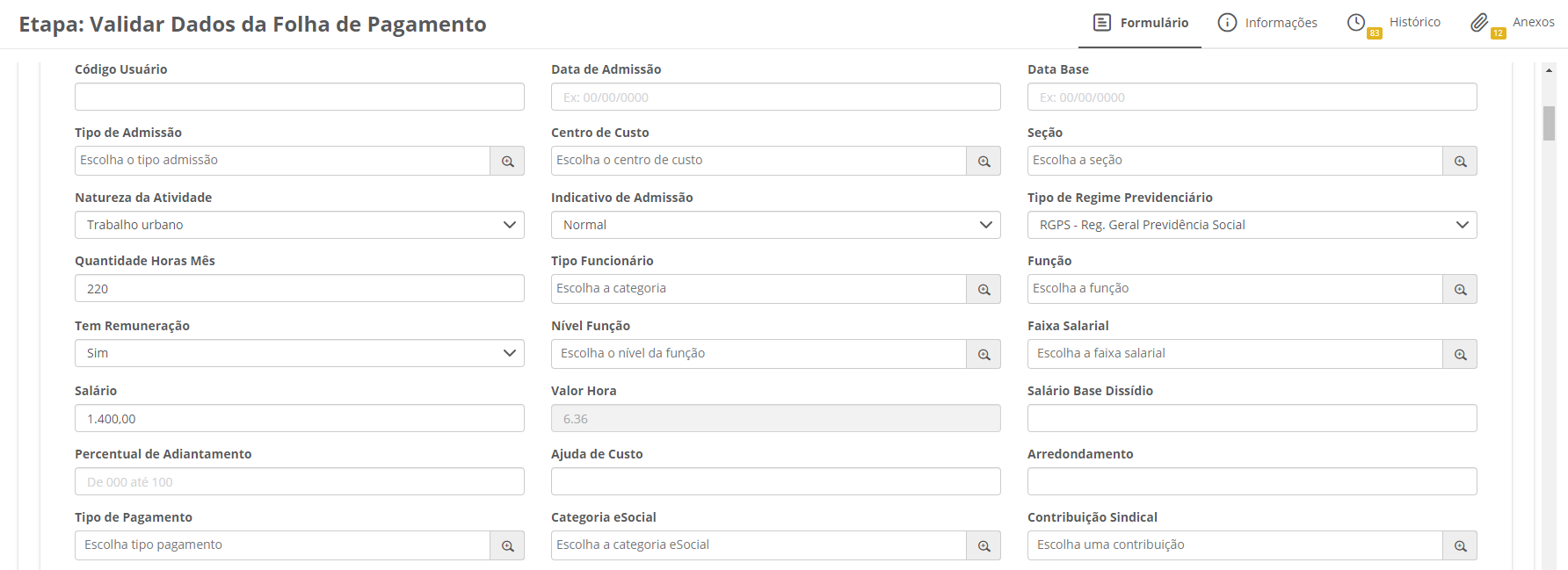Expand Tipo de Regime Previdenciário dropdown
Screen dimensions: 1568x570
pos(1252,225)
